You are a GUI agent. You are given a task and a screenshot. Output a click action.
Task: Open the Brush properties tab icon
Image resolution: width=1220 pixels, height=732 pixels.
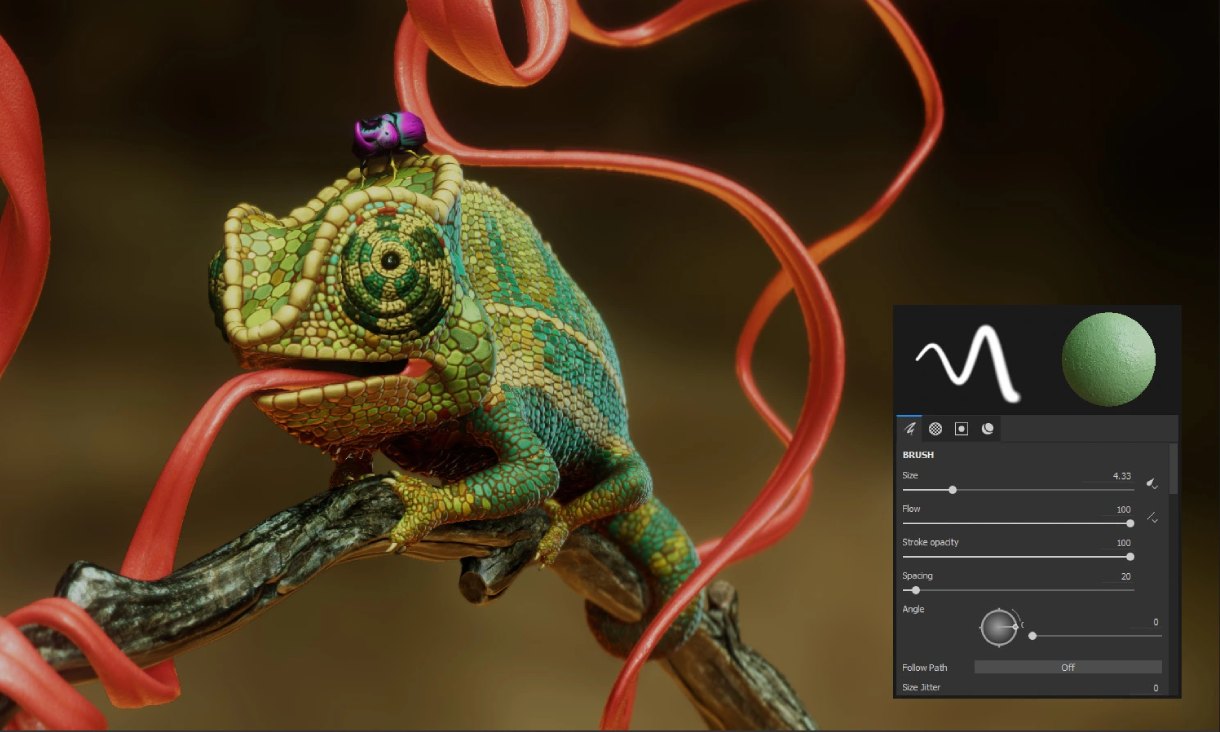coord(910,429)
